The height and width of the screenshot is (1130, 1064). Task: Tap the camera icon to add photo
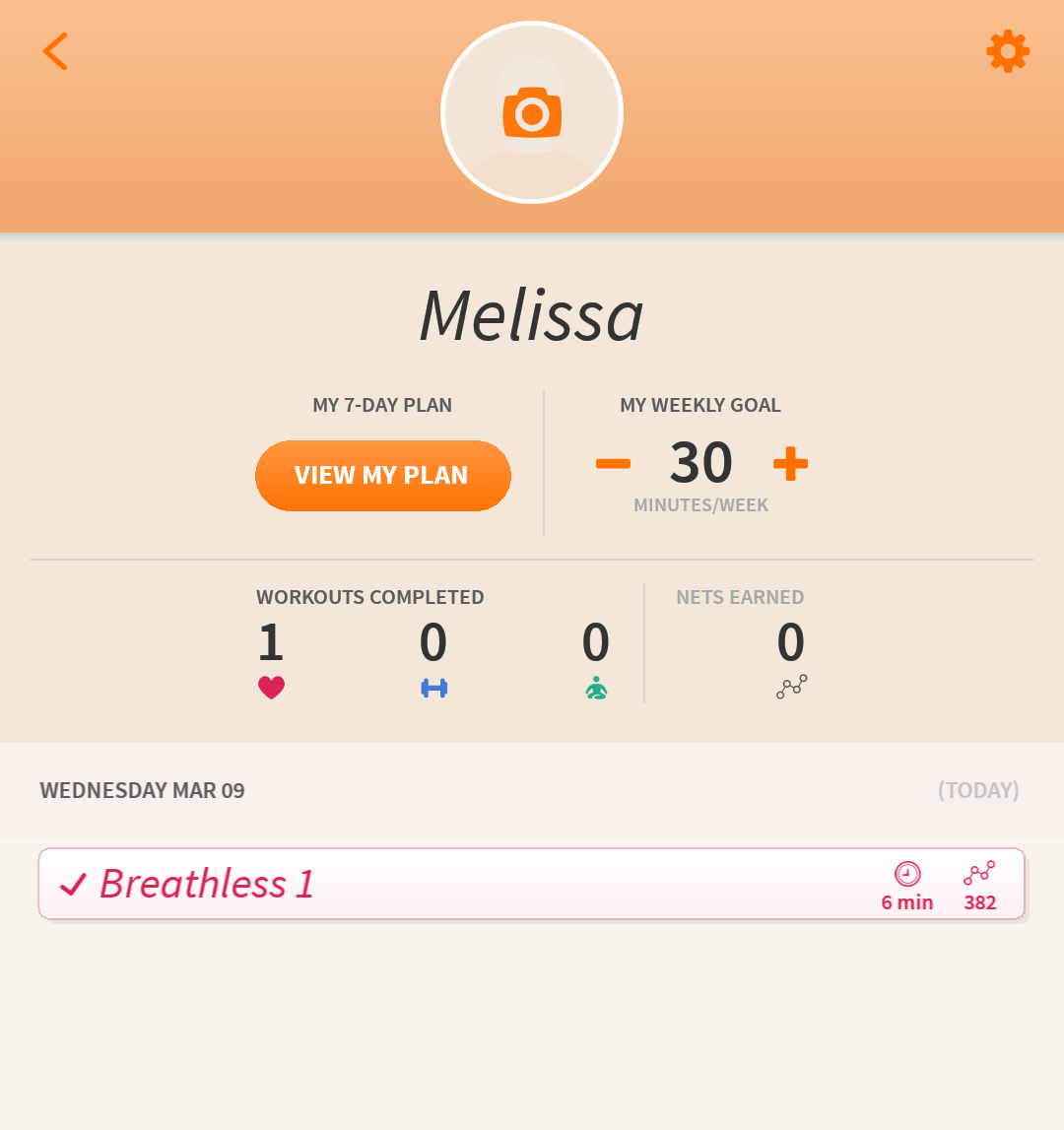coord(532,112)
